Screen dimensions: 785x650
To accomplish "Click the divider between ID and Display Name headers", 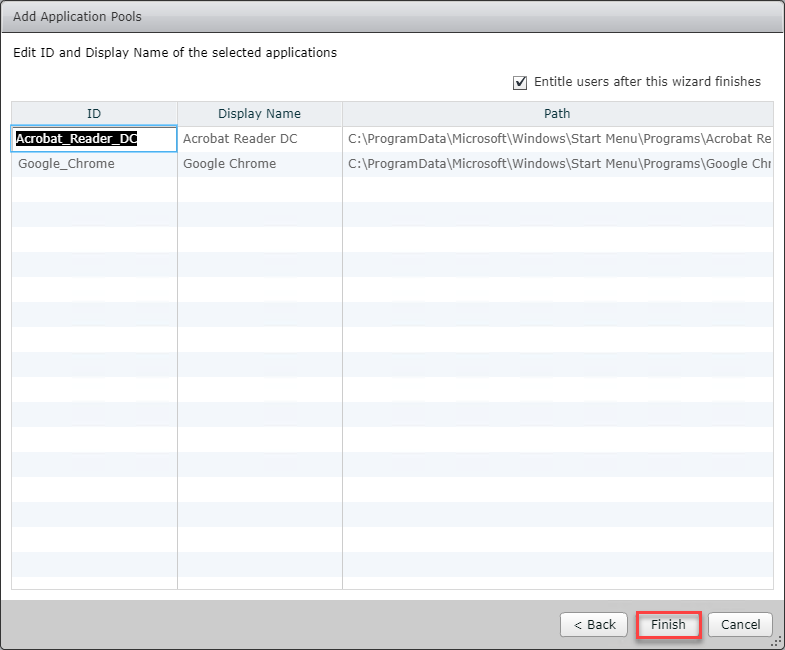I will (x=178, y=114).
